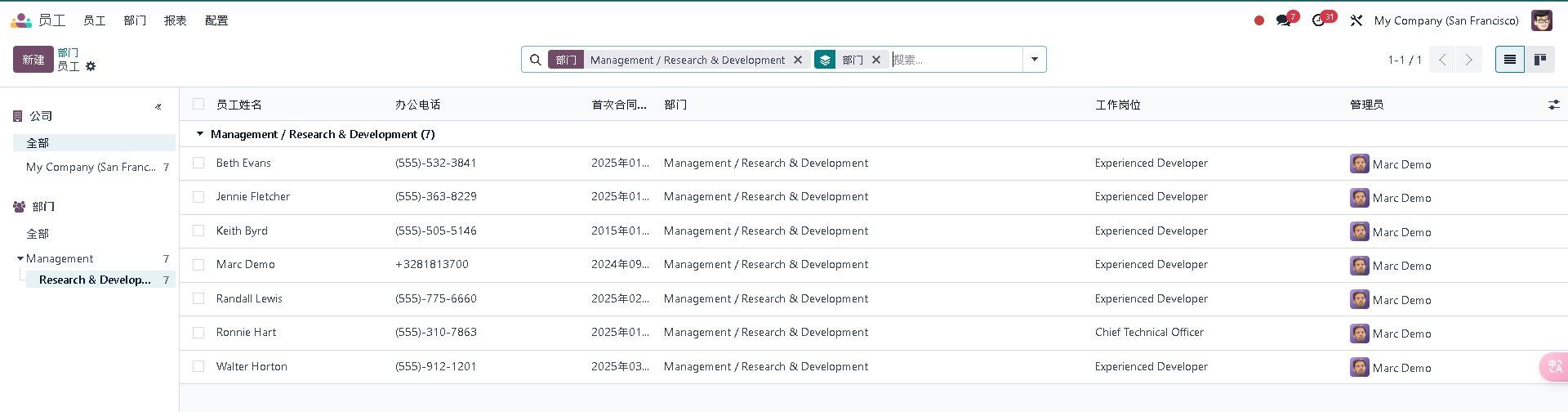Click the 部门 breadcrumb link

[x=68, y=52]
